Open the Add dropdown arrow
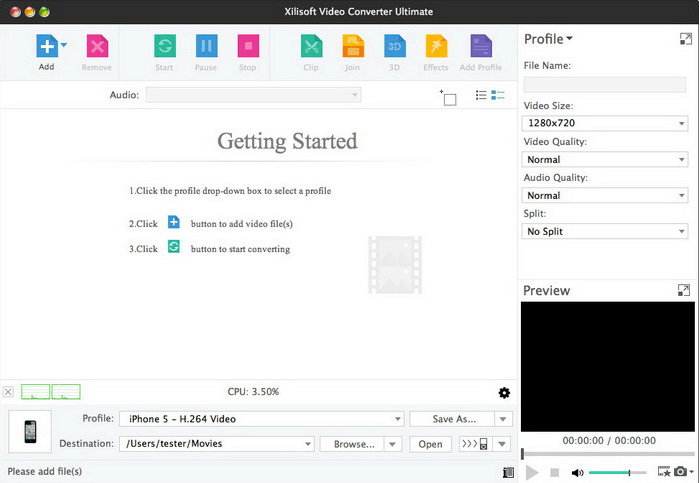Image resolution: width=700 pixels, height=483 pixels. [64, 45]
